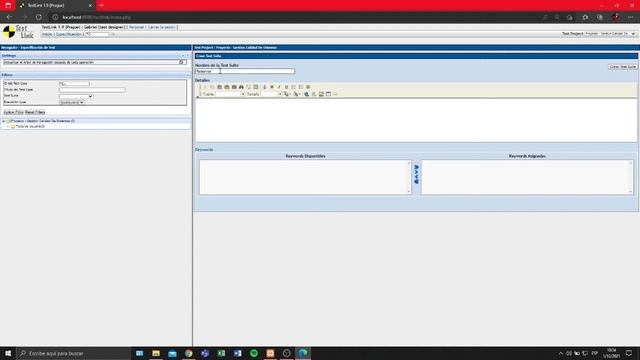
Task: Open Spotify from the taskbar
Action: coord(254,353)
